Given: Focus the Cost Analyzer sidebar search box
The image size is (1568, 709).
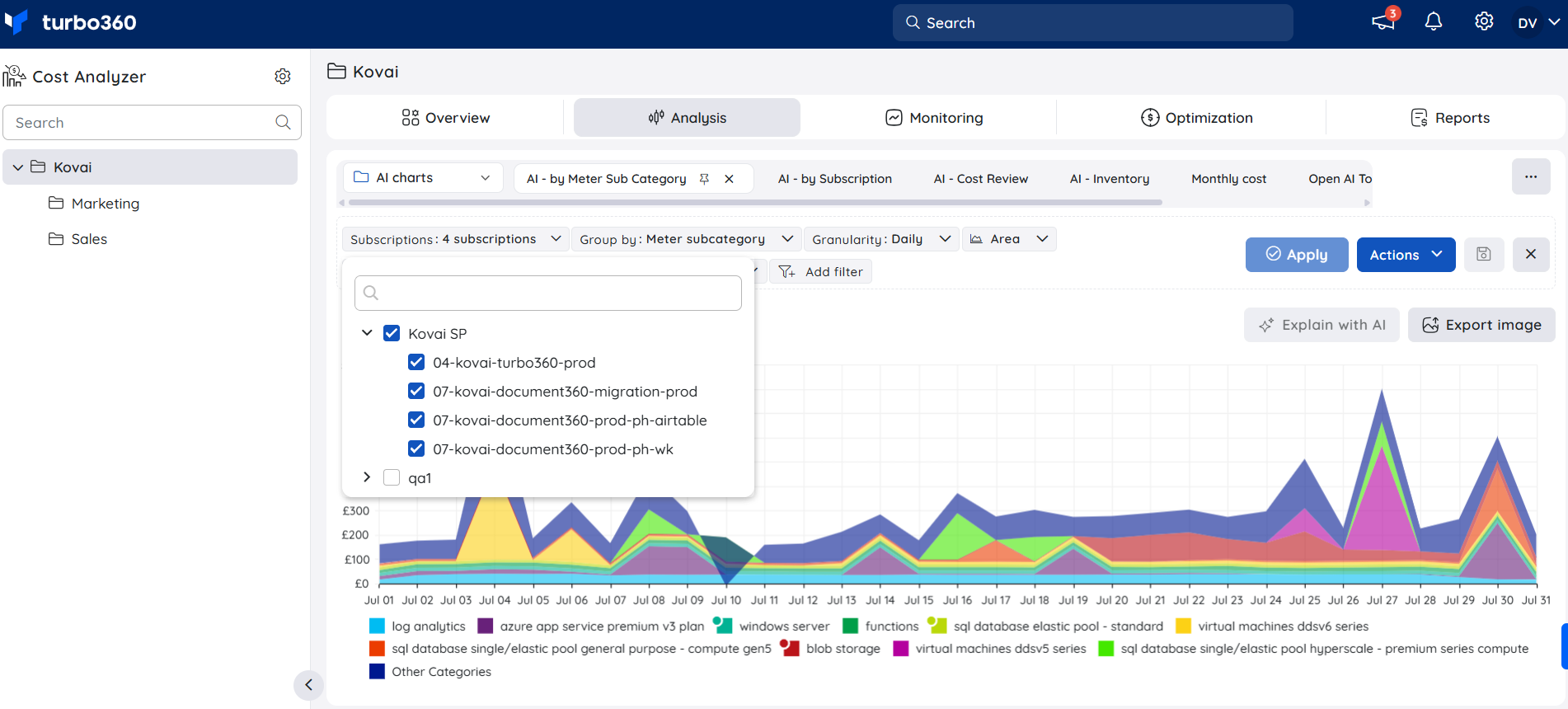Looking at the screenshot, I should (152, 123).
